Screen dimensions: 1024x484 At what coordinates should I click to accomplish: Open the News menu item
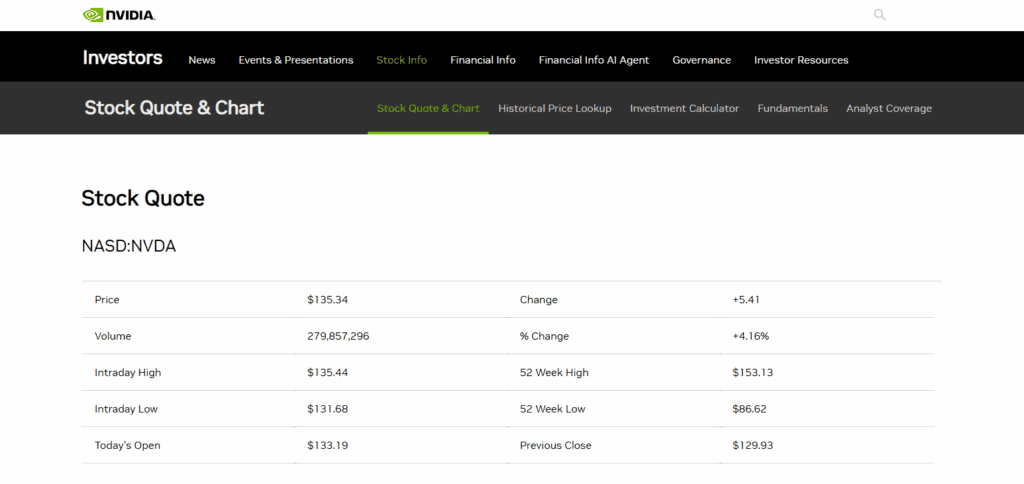(202, 60)
